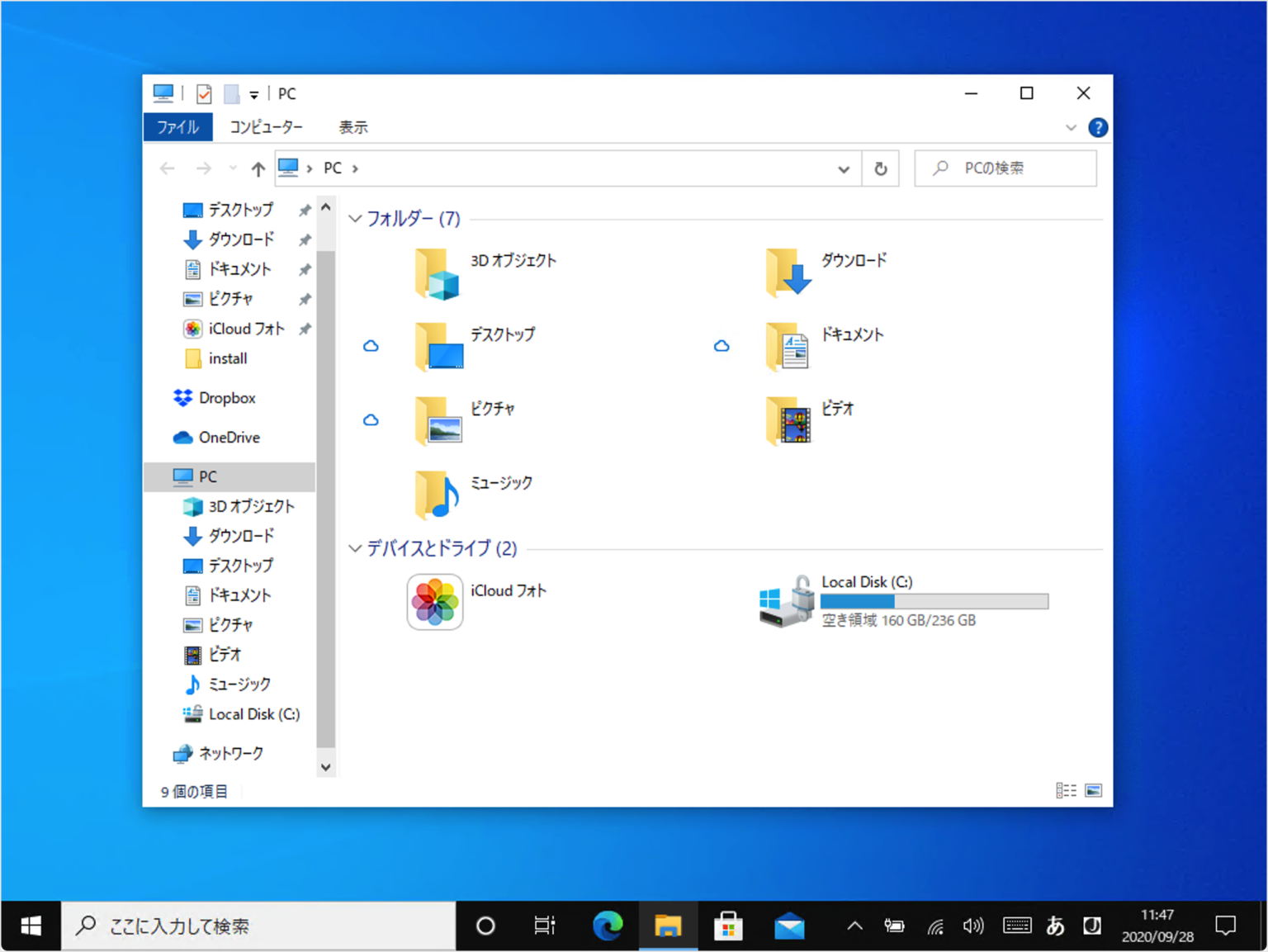Screen dimensions: 1268x952
Task: Switch to large icons view in status bar
Action: coord(1095,790)
